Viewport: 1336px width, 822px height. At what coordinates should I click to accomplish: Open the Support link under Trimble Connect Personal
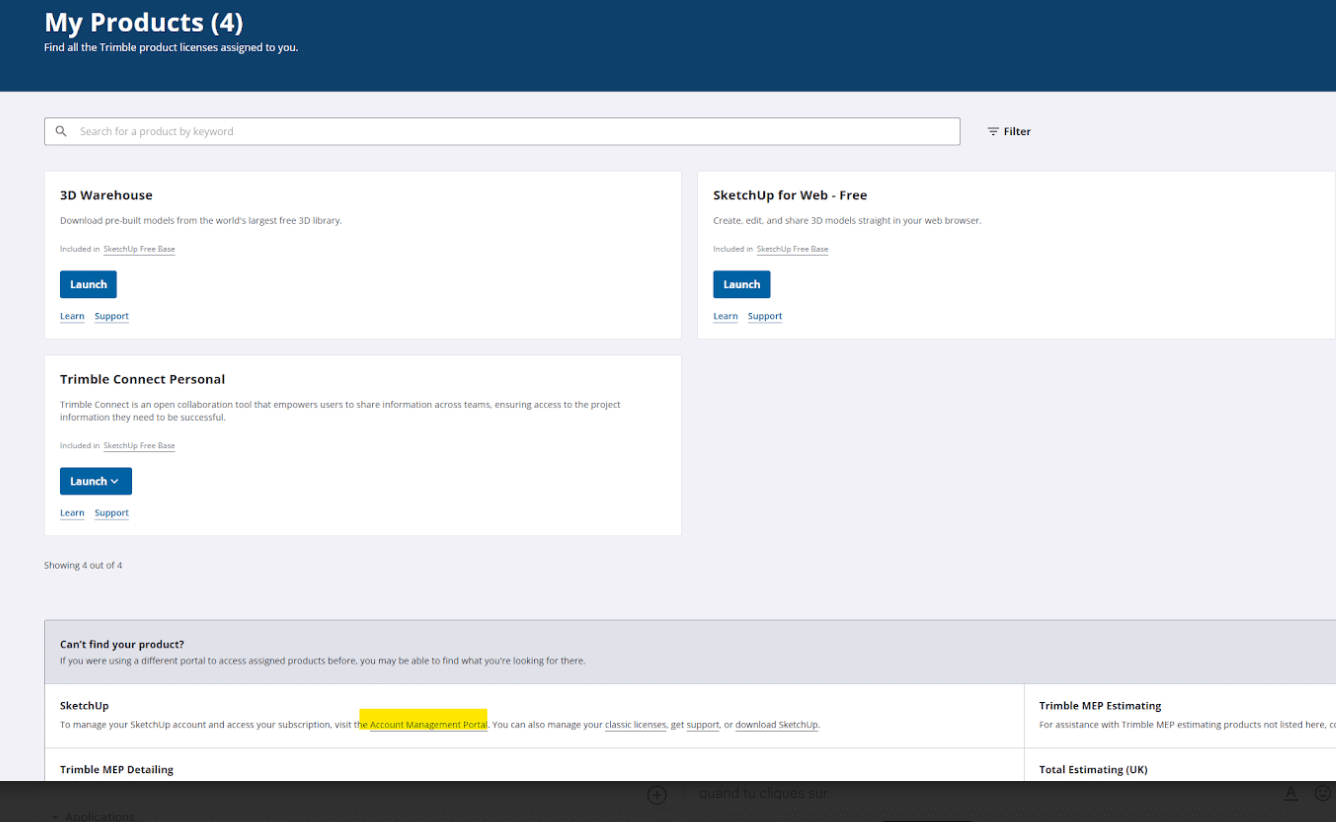pyautogui.click(x=112, y=513)
